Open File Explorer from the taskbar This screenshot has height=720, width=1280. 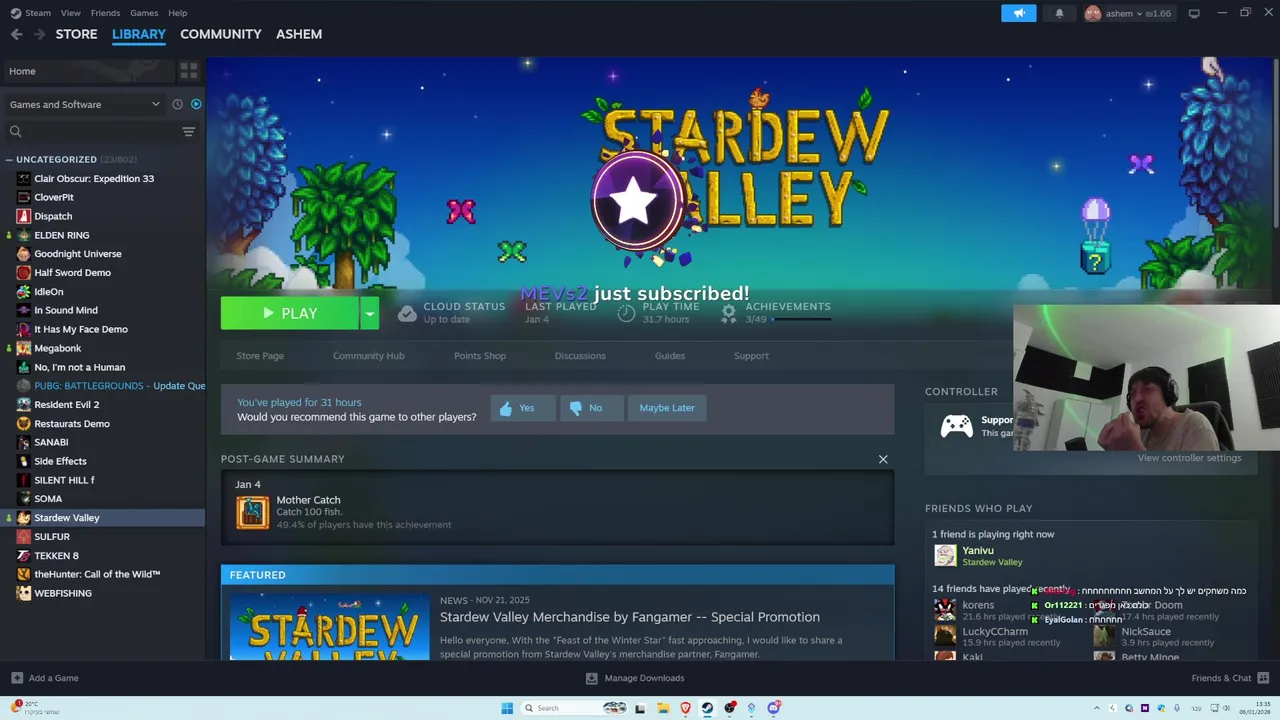(x=662, y=708)
